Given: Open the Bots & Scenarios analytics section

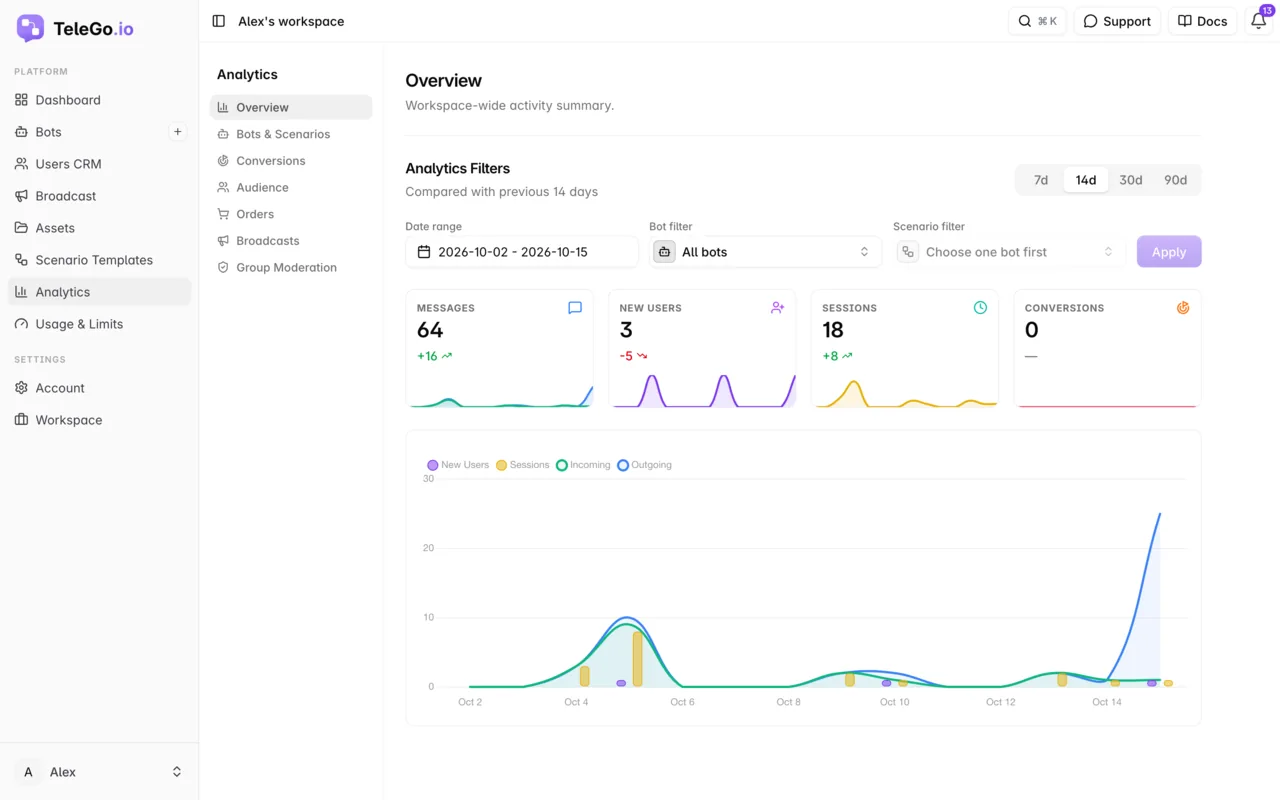Looking at the screenshot, I should [x=291, y=134].
